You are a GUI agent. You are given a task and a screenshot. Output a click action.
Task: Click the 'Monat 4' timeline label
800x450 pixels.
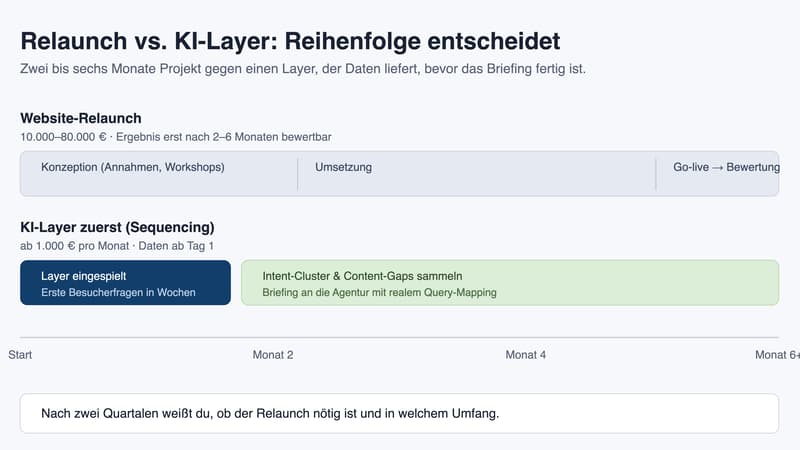(526, 355)
